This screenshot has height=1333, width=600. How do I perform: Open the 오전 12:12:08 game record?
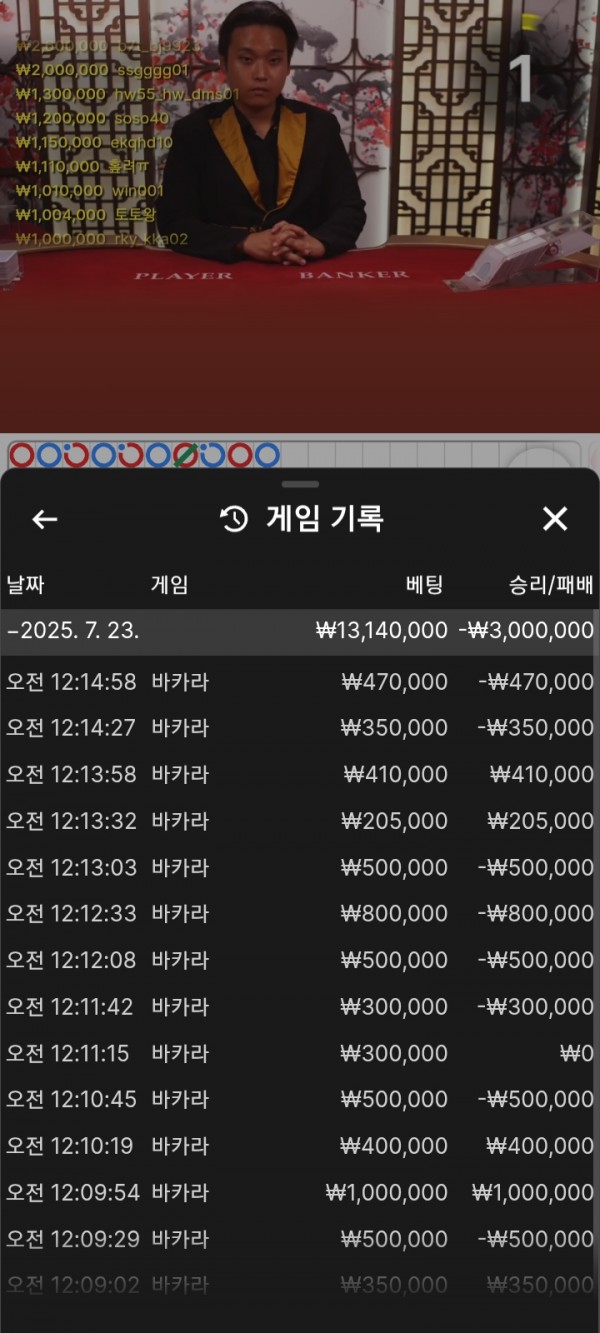[x=300, y=960]
